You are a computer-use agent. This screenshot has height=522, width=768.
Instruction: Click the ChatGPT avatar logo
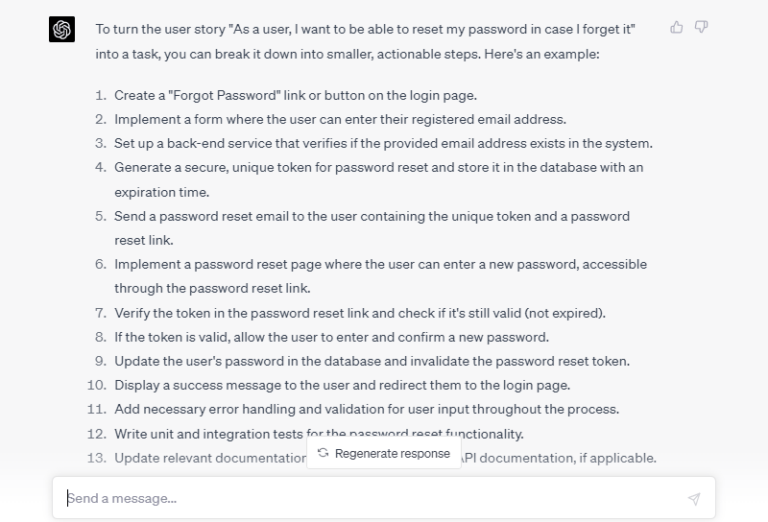[x=62, y=30]
